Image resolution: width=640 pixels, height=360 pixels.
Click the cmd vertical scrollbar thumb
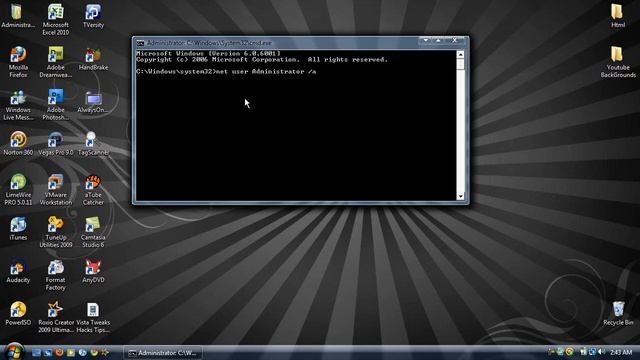click(x=460, y=64)
